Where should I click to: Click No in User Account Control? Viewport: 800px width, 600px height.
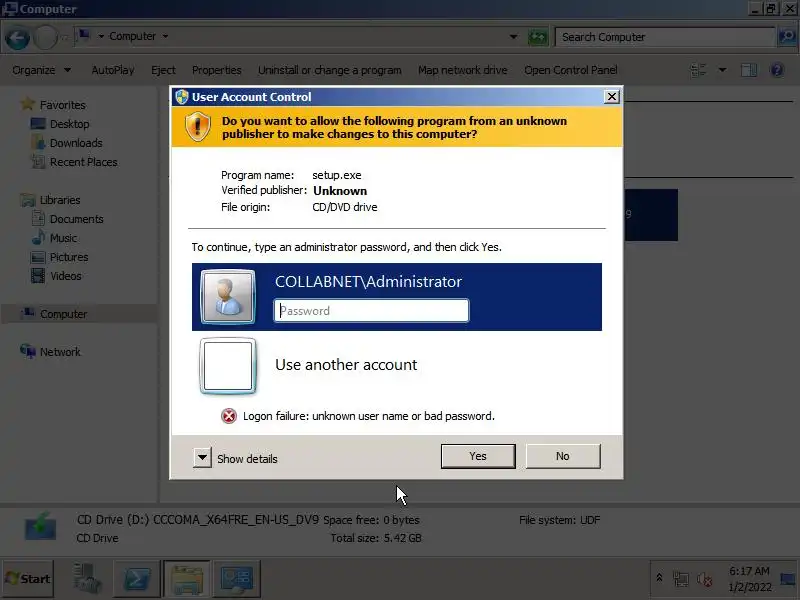point(563,456)
